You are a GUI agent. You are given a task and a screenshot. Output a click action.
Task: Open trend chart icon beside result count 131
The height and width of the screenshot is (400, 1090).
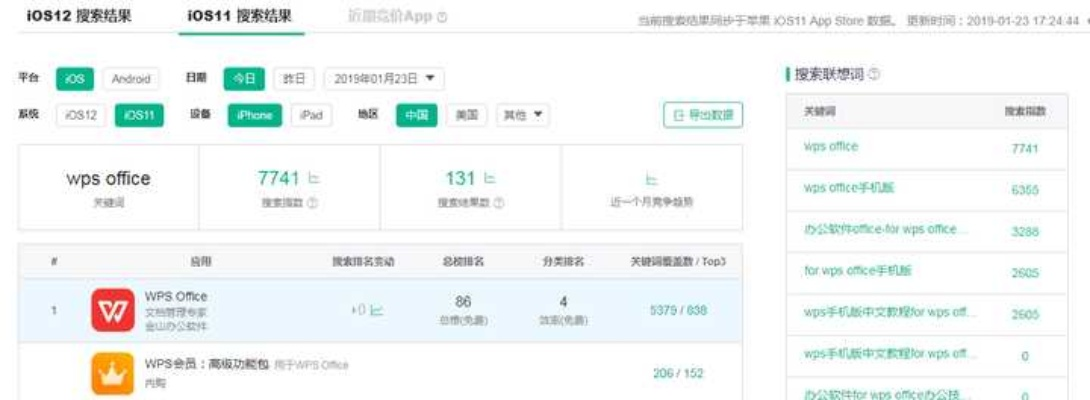pyautogui.click(x=490, y=178)
